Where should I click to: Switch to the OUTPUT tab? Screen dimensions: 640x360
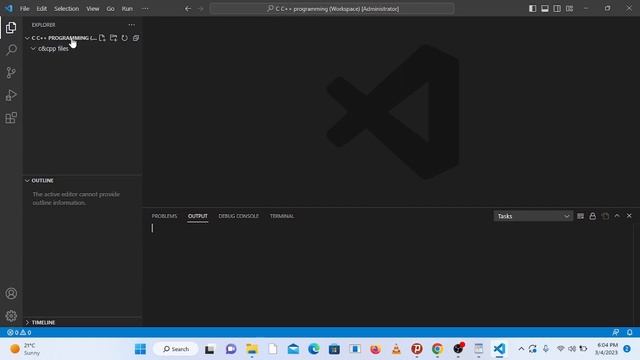(198, 216)
